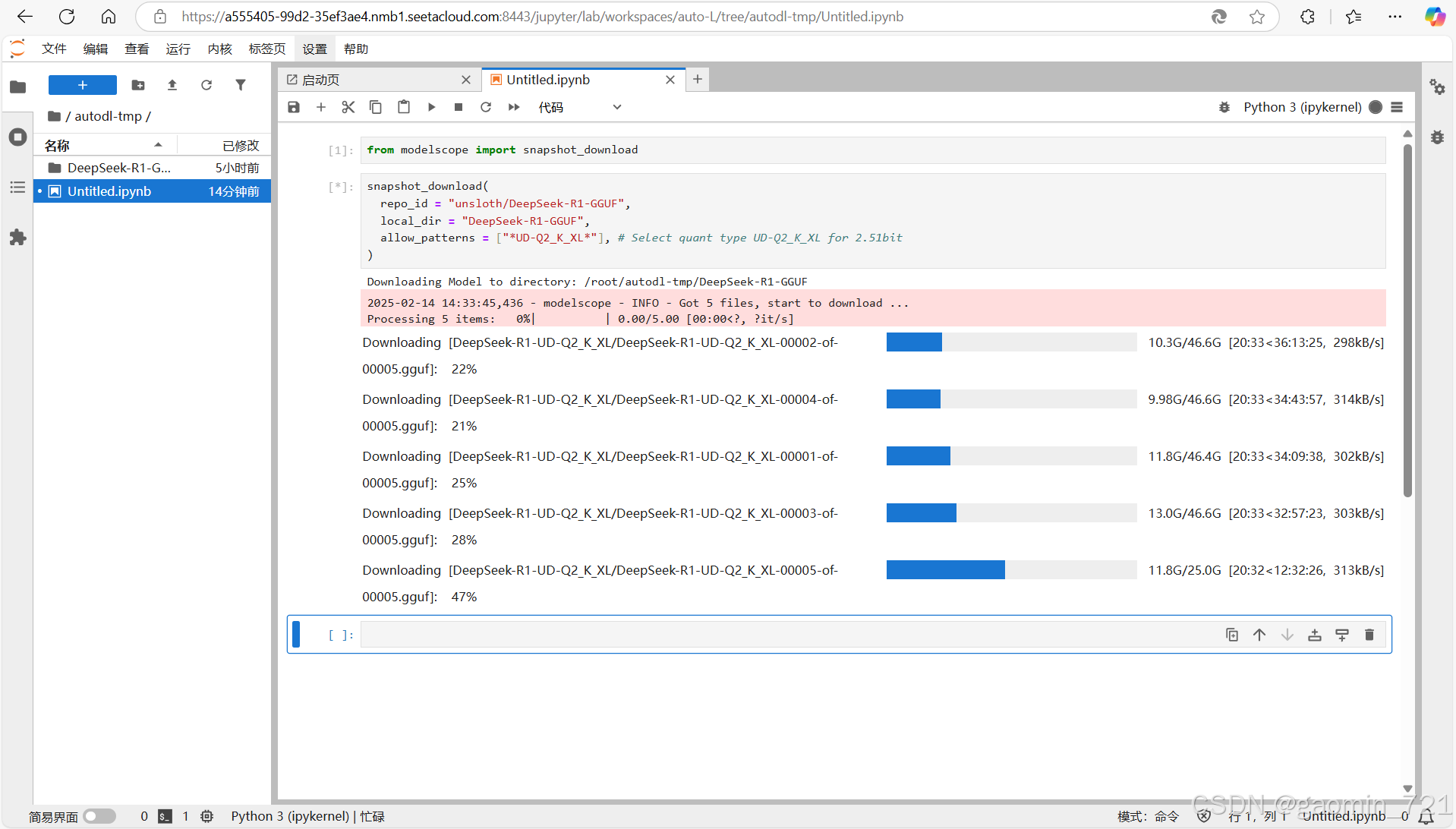
Task: Click the 00005-of-00005 download progress bar
Action: [x=1011, y=569]
